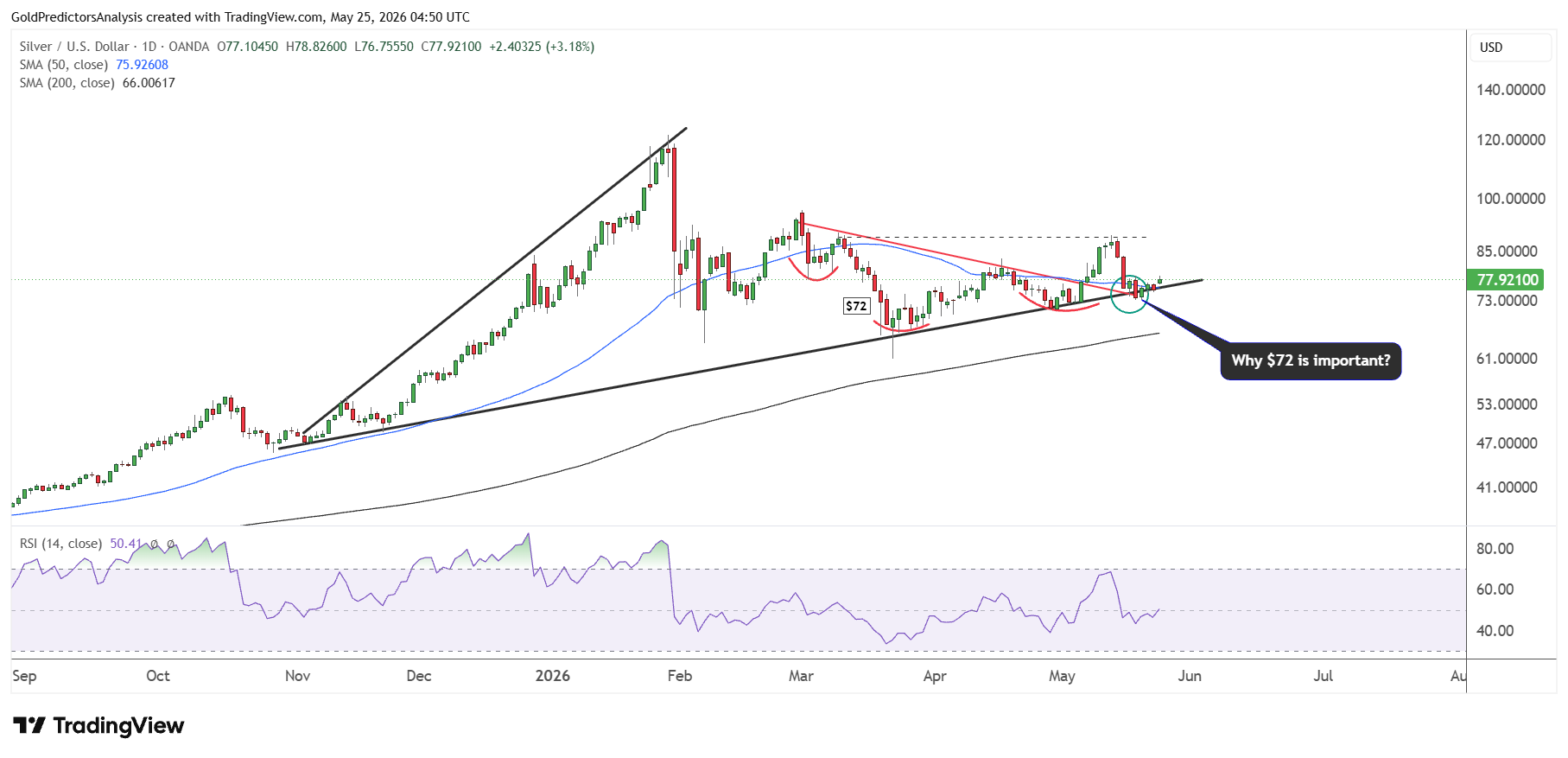Click the 100.00000 price axis label
The image size is (1568, 758).
pos(1511,199)
